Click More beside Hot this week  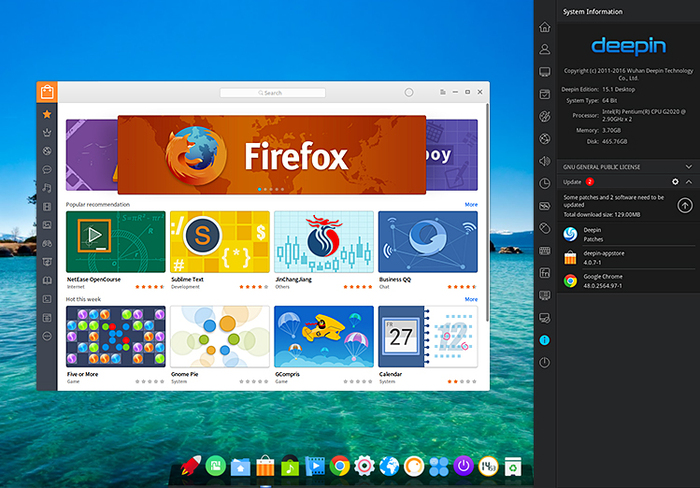click(x=471, y=299)
